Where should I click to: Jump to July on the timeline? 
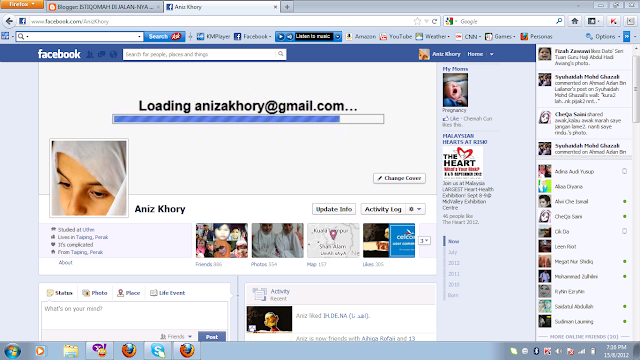[453, 252]
